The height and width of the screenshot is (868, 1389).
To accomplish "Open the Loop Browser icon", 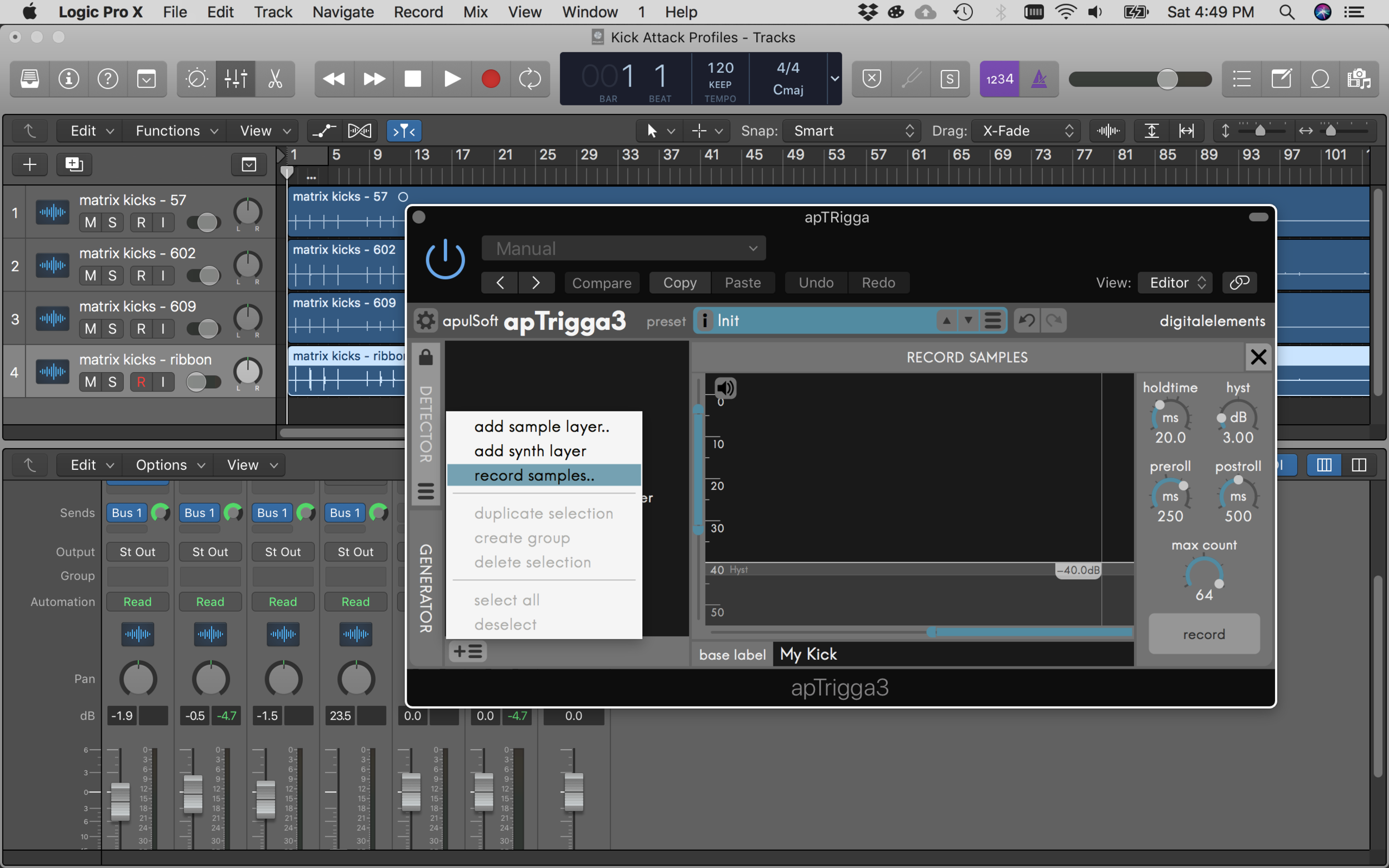I will 1320,79.
